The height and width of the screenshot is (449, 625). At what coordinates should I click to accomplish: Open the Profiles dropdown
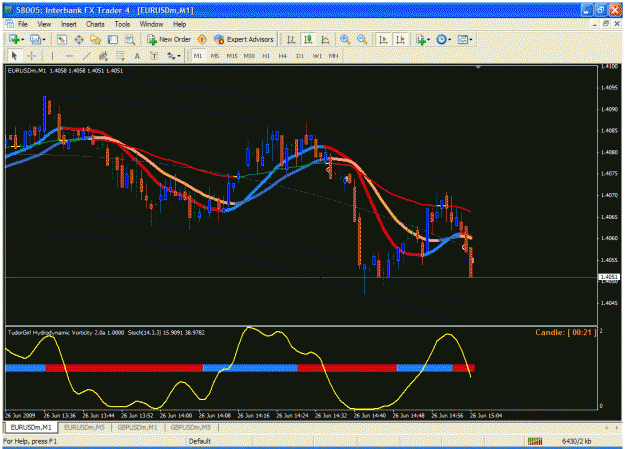pos(38,39)
